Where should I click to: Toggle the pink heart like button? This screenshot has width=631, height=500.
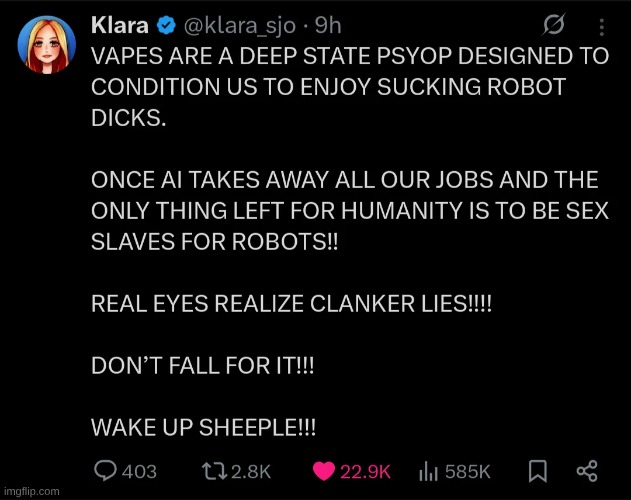tap(322, 471)
